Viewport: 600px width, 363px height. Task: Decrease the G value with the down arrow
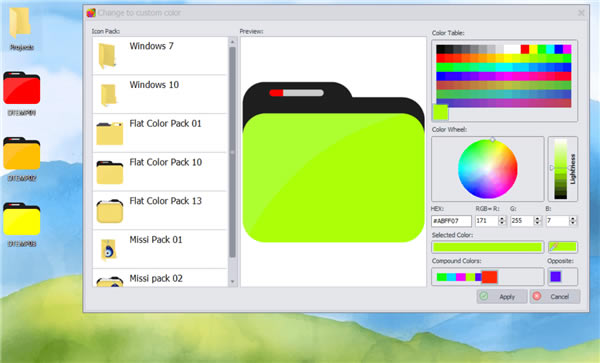(538, 223)
